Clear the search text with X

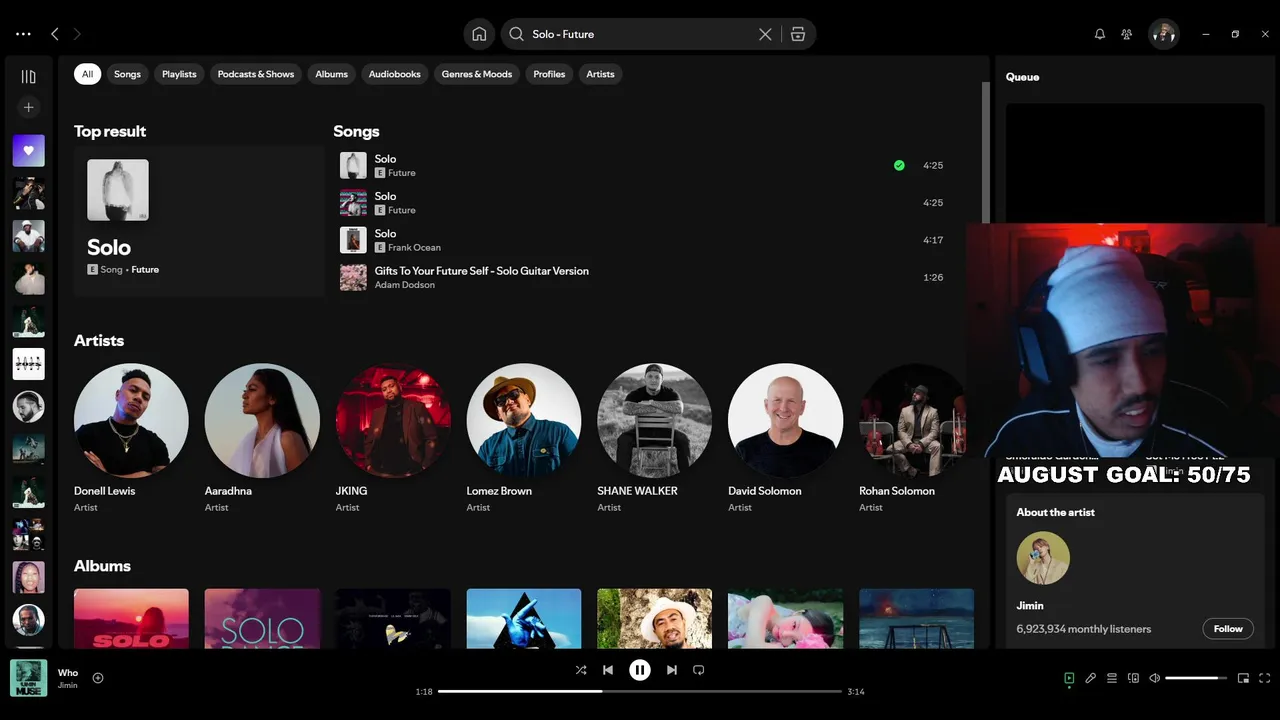[x=765, y=34]
